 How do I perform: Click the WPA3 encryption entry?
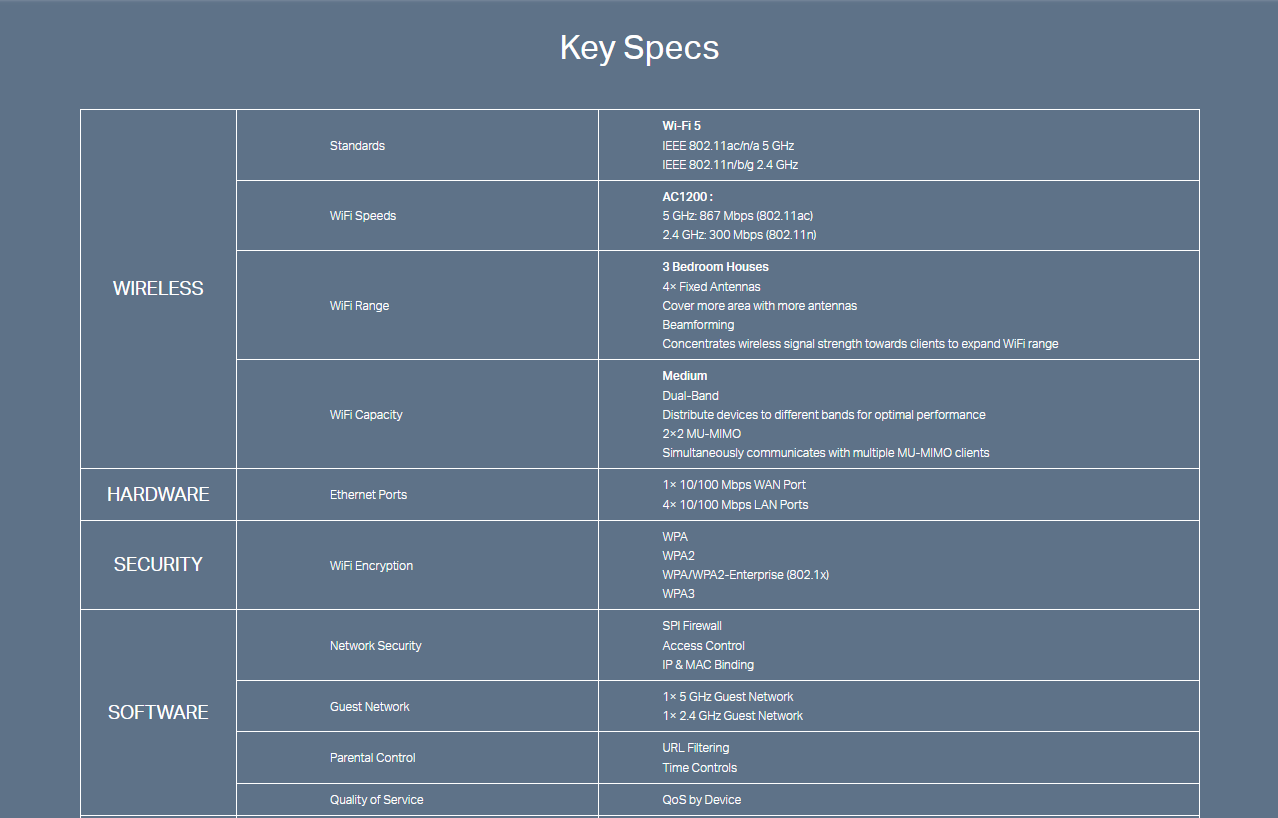(x=678, y=594)
